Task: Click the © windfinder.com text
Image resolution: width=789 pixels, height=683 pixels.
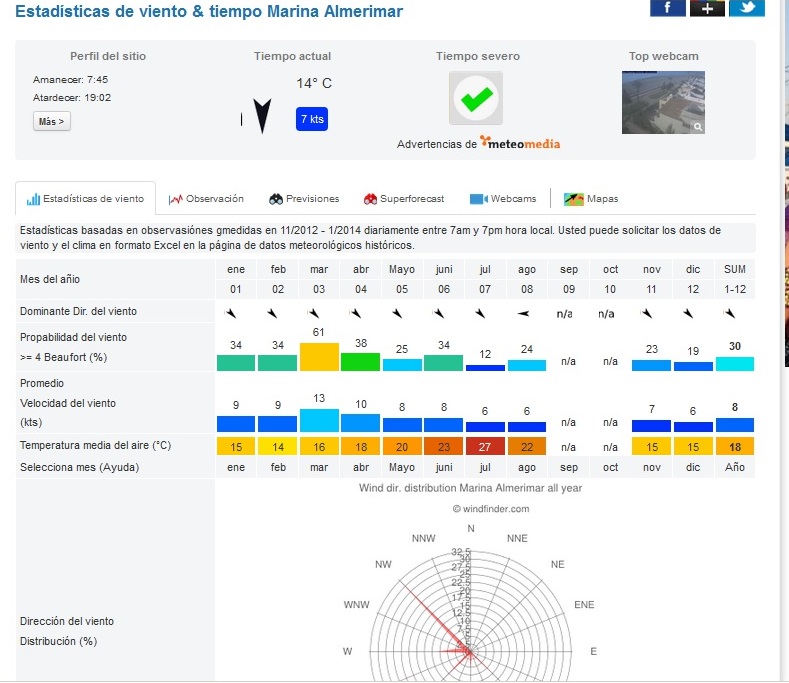Action: pos(491,508)
